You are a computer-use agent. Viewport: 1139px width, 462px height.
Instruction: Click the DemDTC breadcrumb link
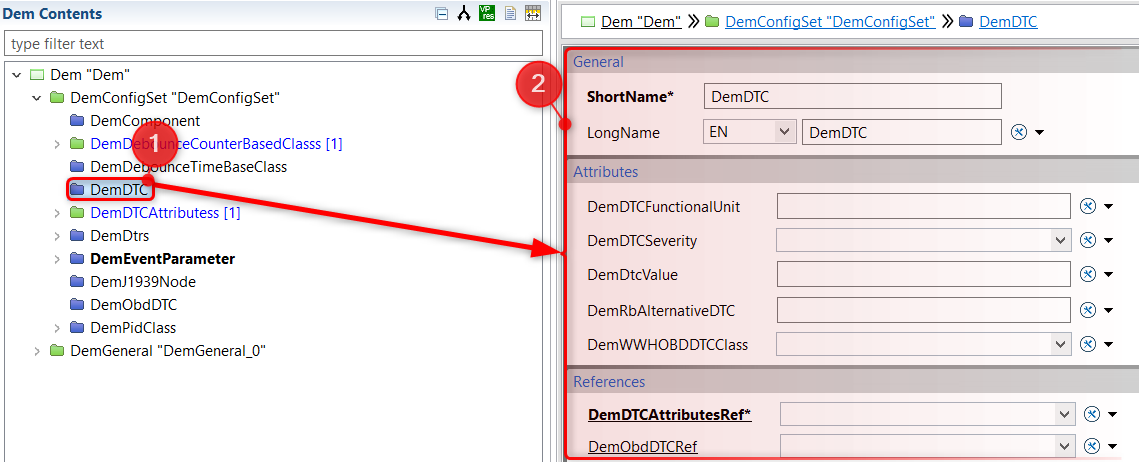point(1008,22)
